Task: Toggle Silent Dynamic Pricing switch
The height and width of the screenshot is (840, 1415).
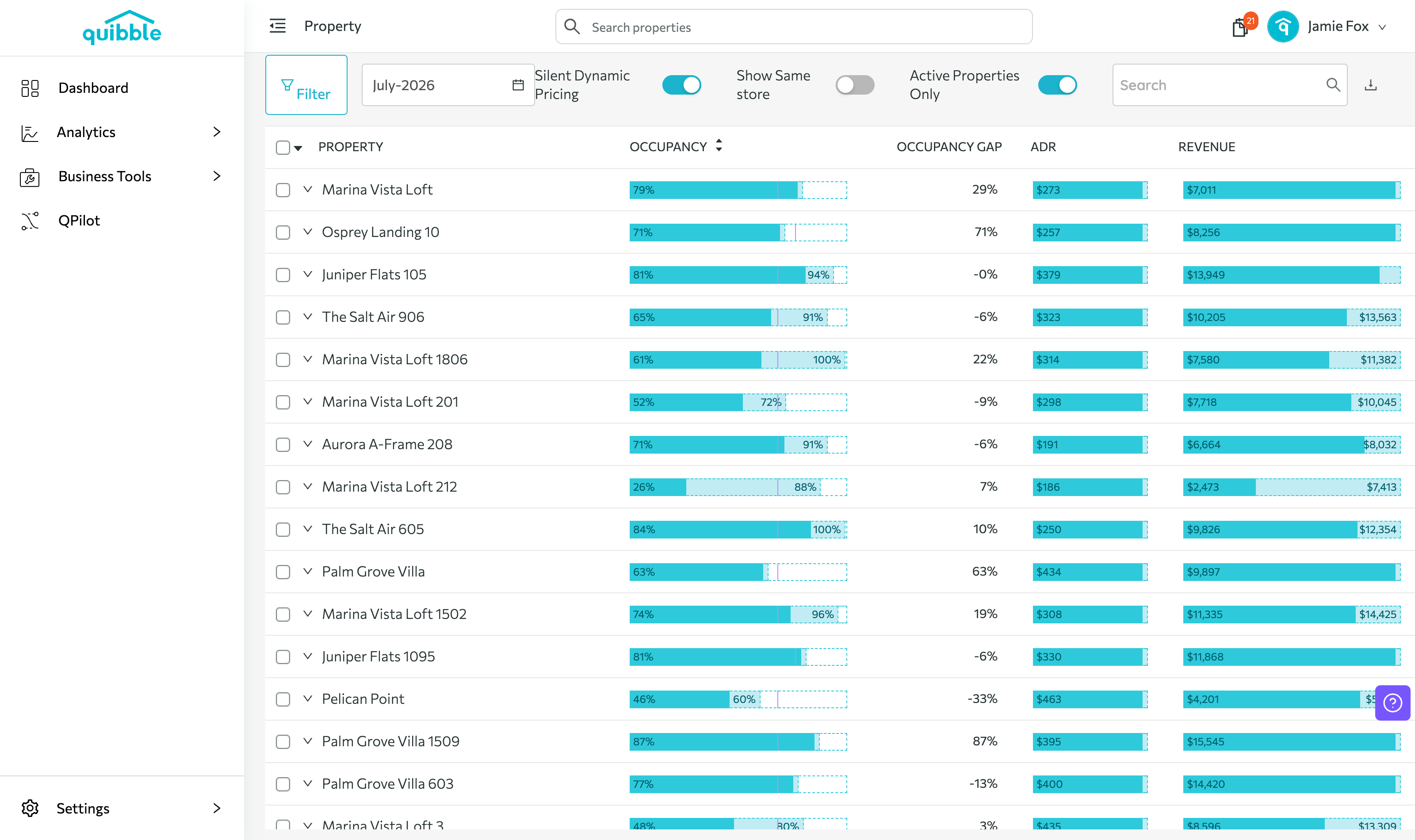Action: (681, 85)
